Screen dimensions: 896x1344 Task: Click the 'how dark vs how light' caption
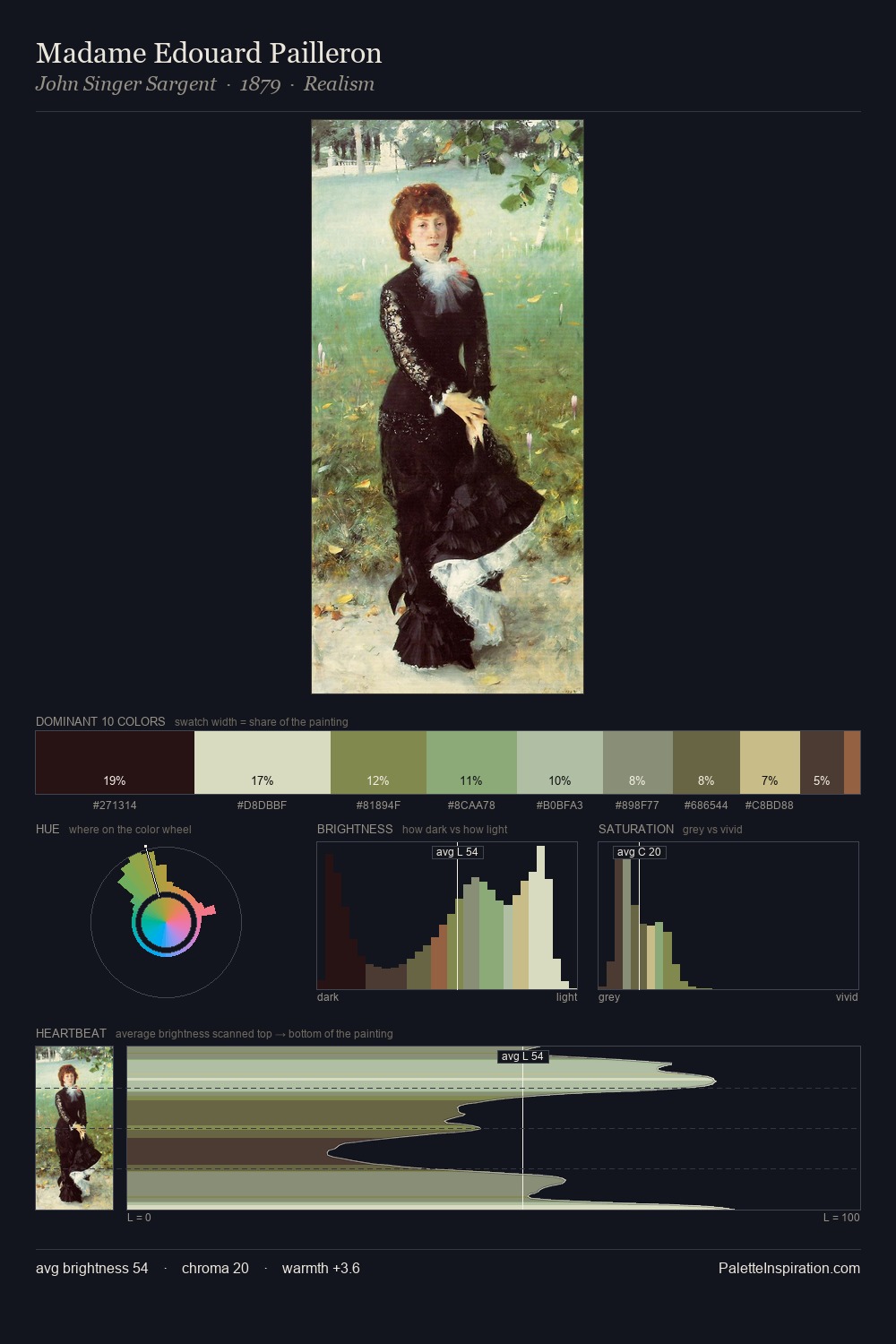click(455, 830)
